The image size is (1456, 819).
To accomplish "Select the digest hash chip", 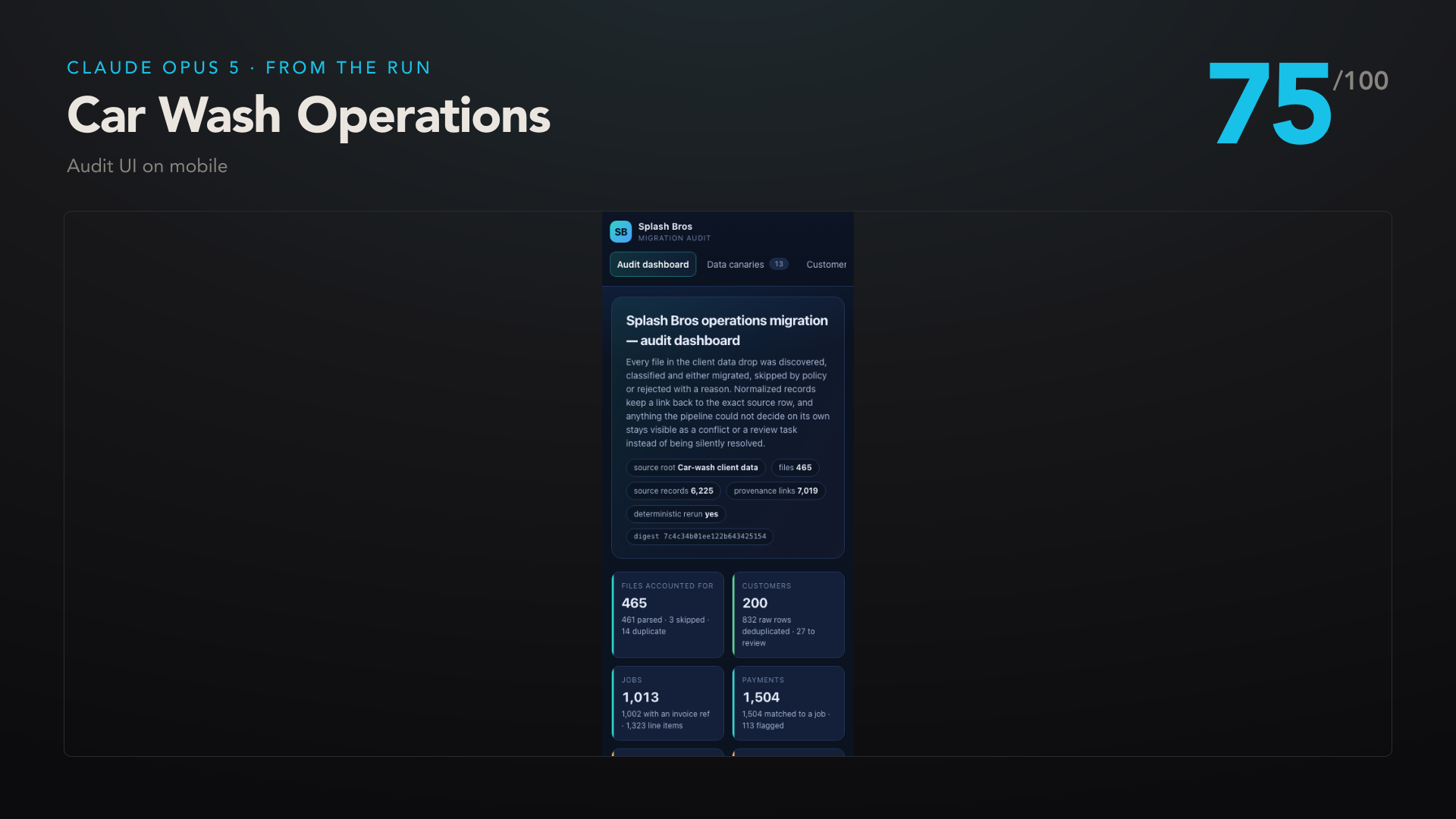I will [699, 537].
